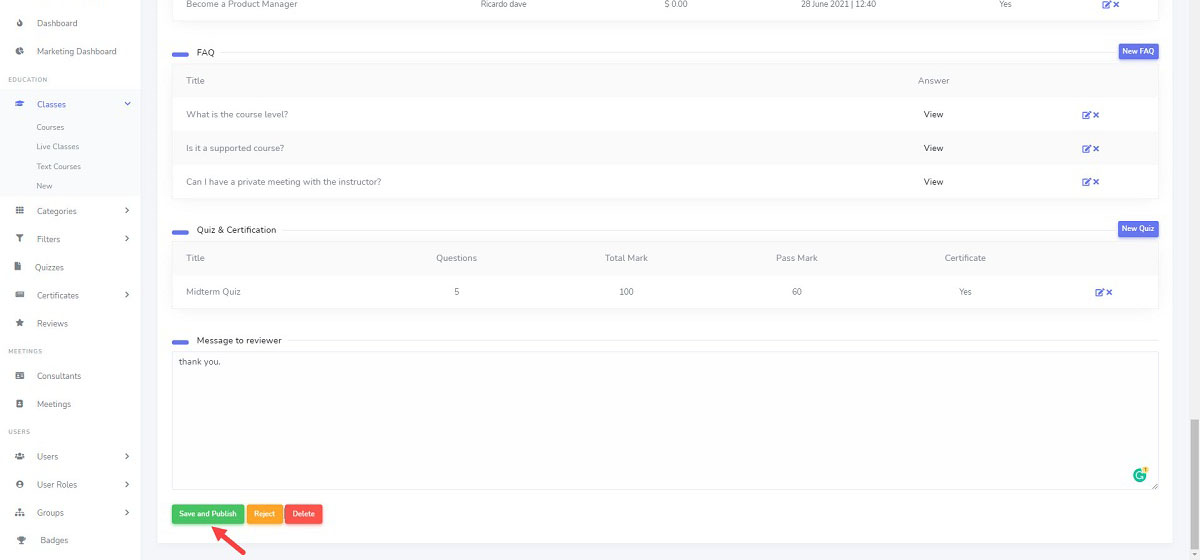Edit the Midterm Quiz entry
Viewport: 1200px width, 560px height.
pos(1099,292)
